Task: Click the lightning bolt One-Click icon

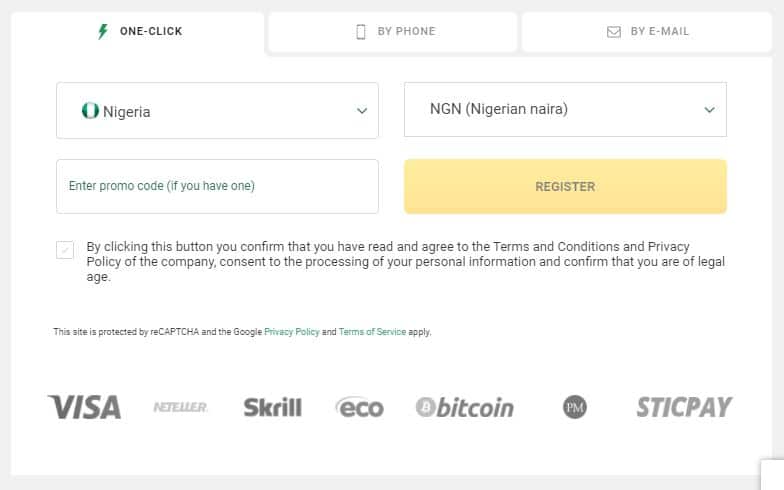Action: pyautogui.click(x=103, y=31)
